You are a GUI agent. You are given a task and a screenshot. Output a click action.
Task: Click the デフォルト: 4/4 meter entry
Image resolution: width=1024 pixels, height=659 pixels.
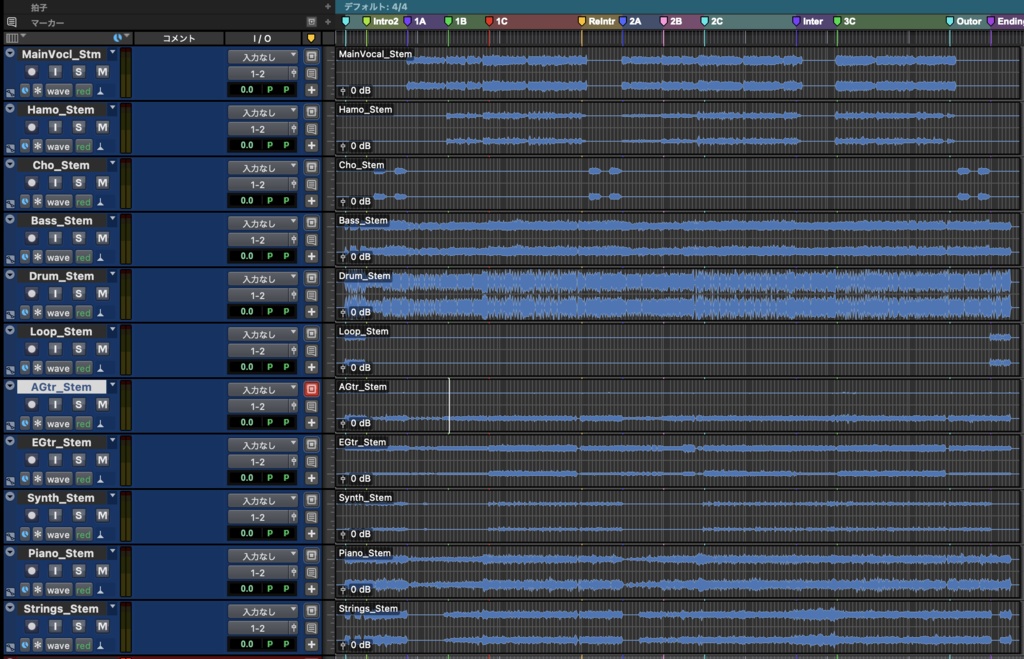pos(376,7)
